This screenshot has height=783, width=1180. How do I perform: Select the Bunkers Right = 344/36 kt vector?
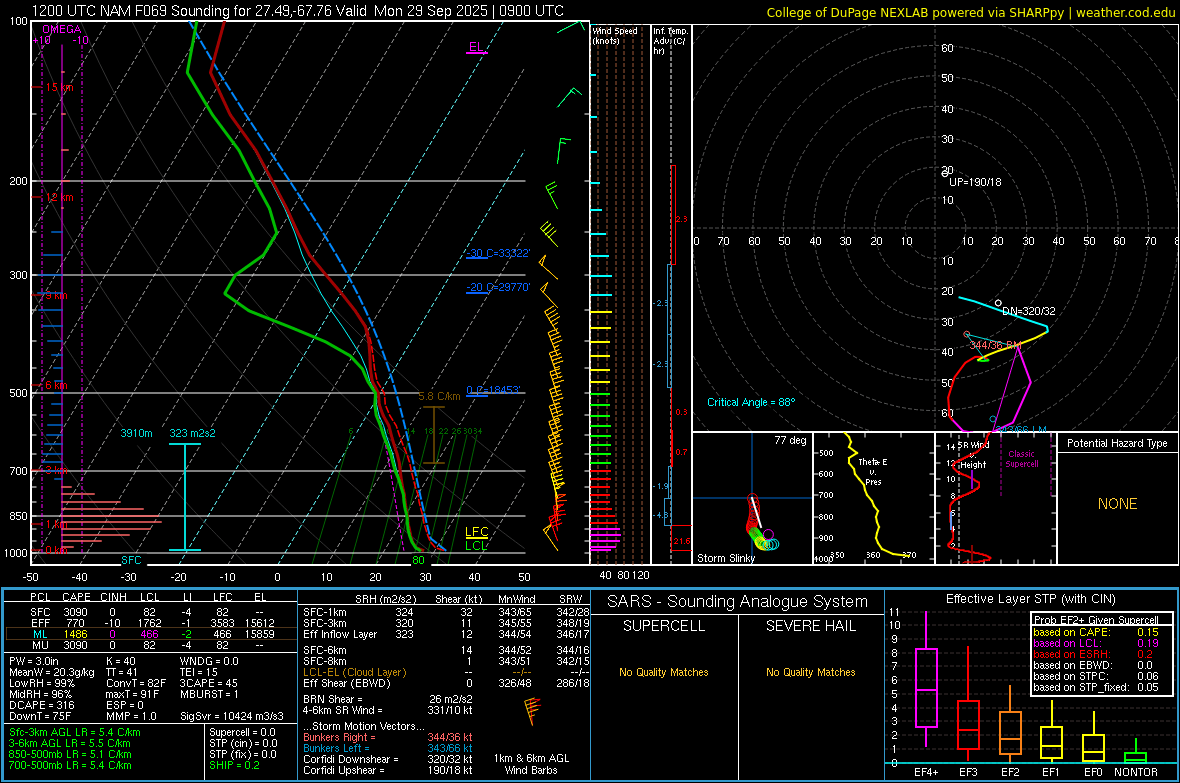click(x=388, y=737)
